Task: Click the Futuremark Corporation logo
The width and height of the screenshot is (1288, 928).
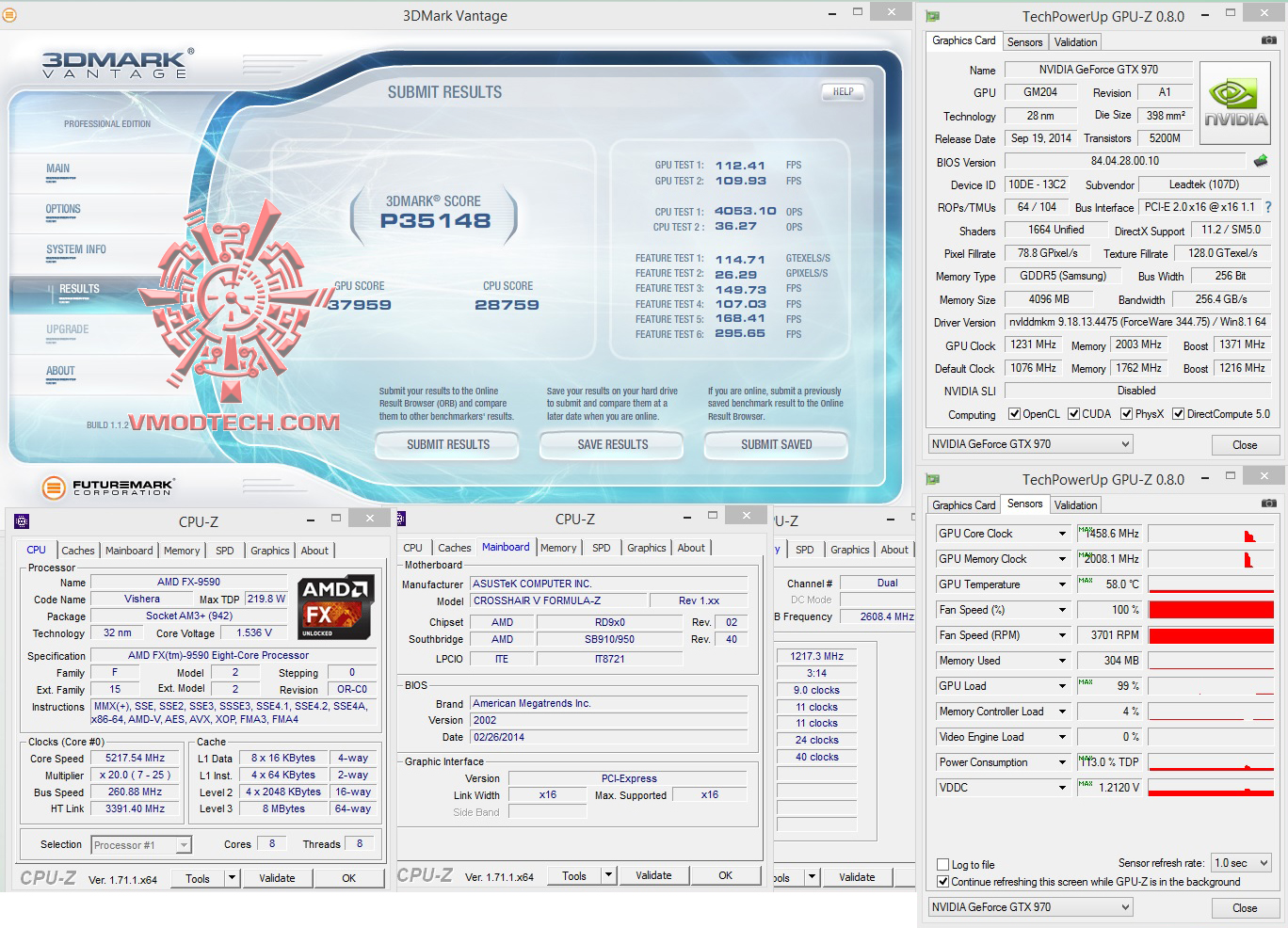Action: [x=107, y=487]
